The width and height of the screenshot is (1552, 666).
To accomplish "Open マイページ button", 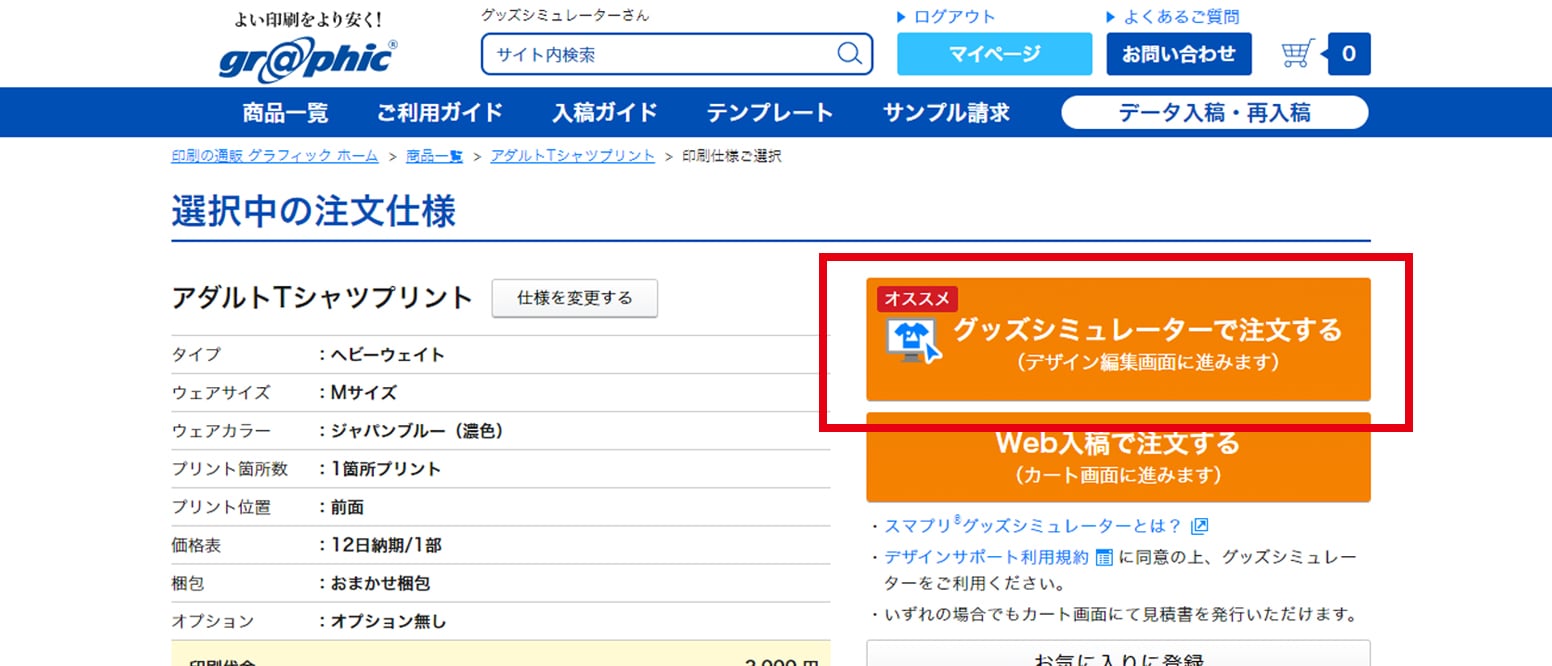I will (994, 54).
